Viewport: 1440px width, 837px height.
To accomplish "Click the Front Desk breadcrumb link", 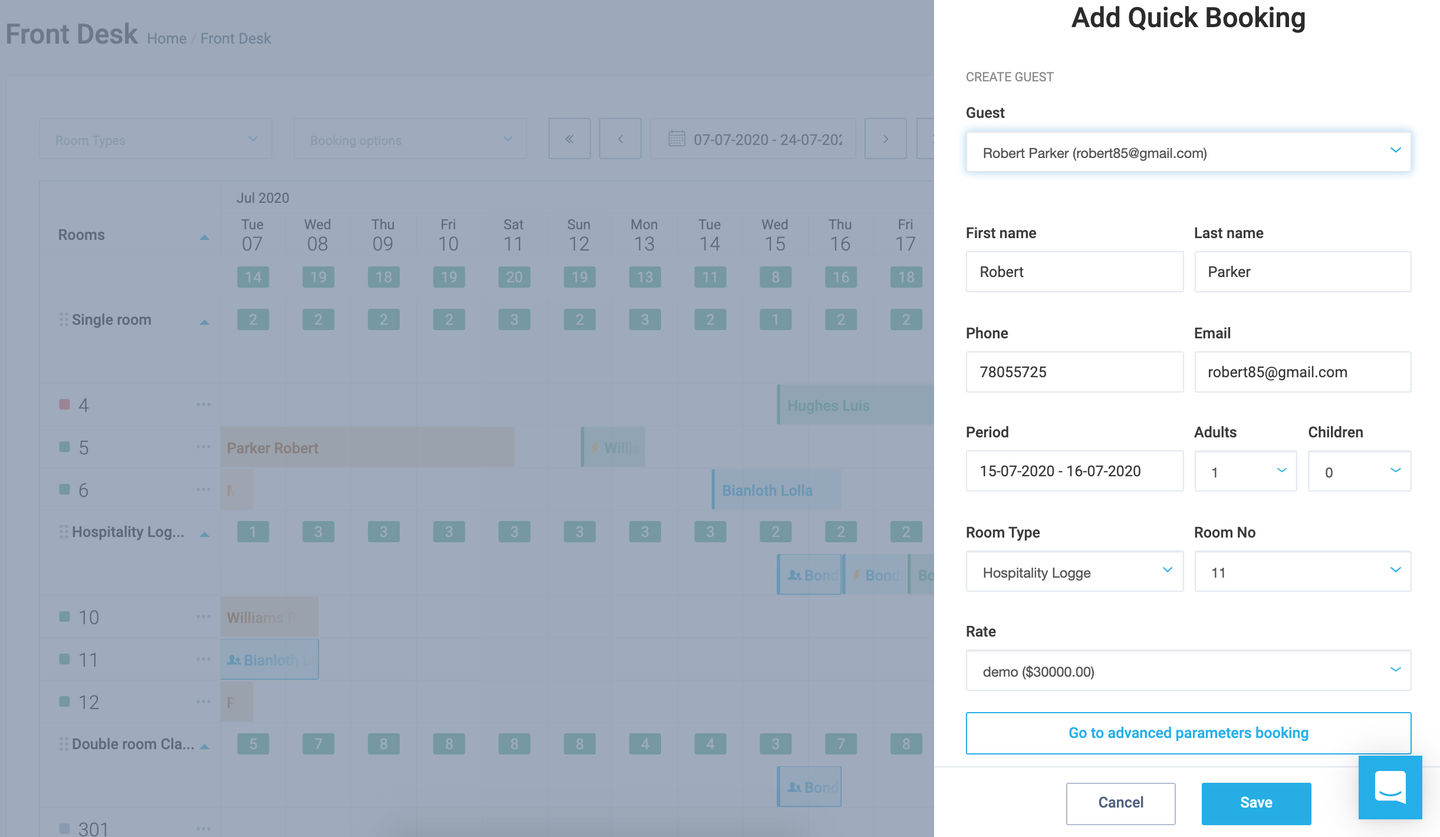I will point(236,39).
